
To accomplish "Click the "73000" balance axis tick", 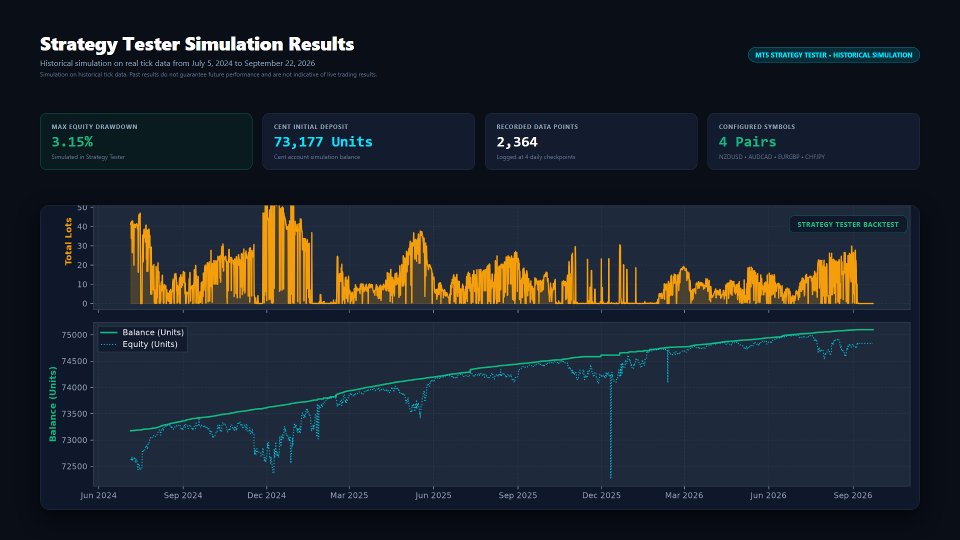I will (x=75, y=440).
